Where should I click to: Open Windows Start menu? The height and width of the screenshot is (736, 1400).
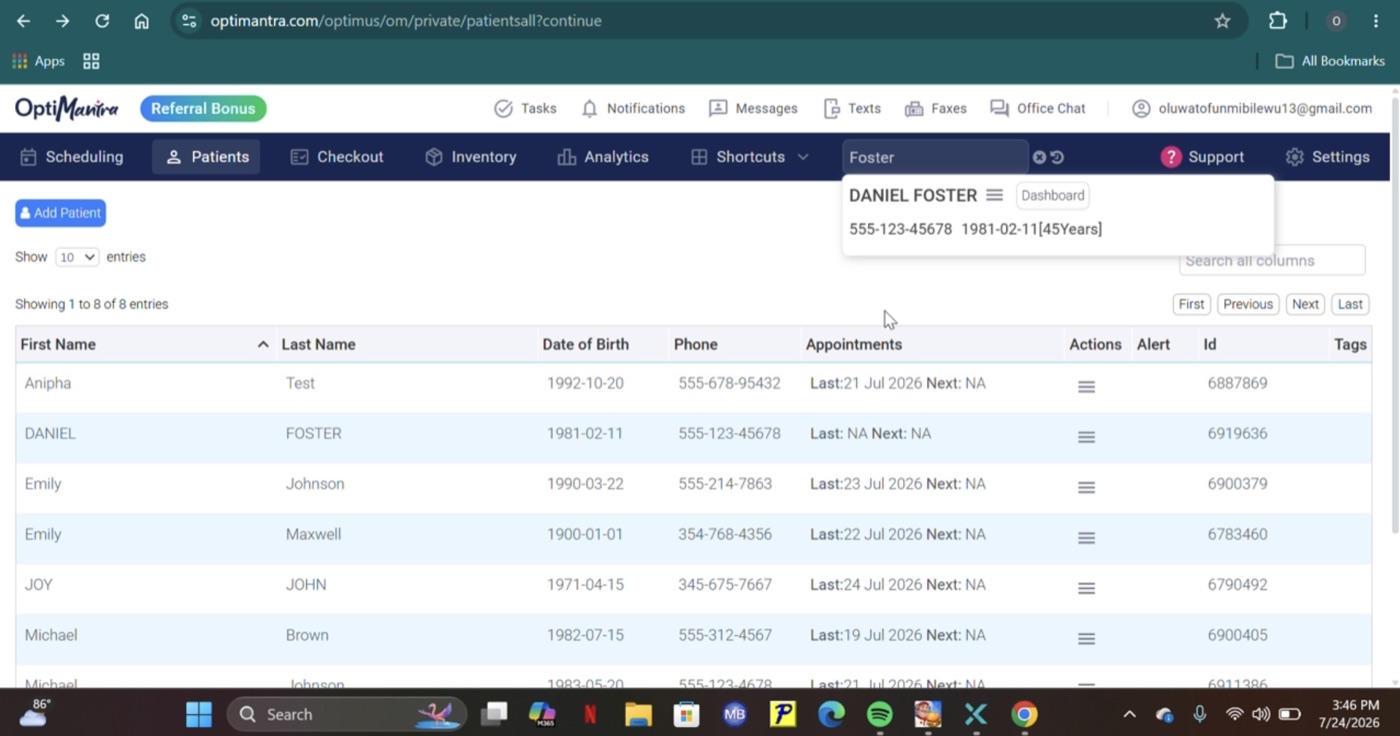click(x=199, y=714)
